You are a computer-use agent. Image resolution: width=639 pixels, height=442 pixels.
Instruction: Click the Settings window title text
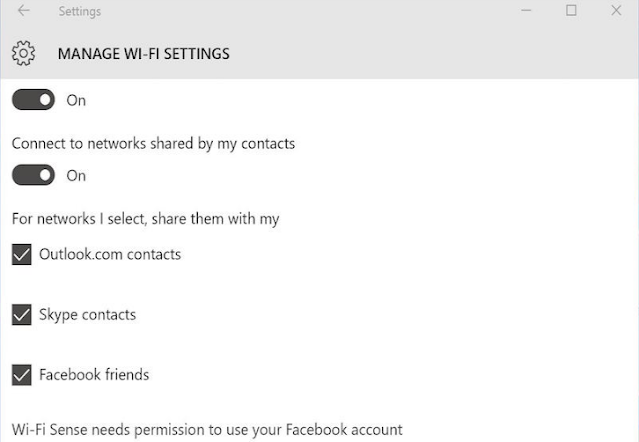click(x=80, y=12)
